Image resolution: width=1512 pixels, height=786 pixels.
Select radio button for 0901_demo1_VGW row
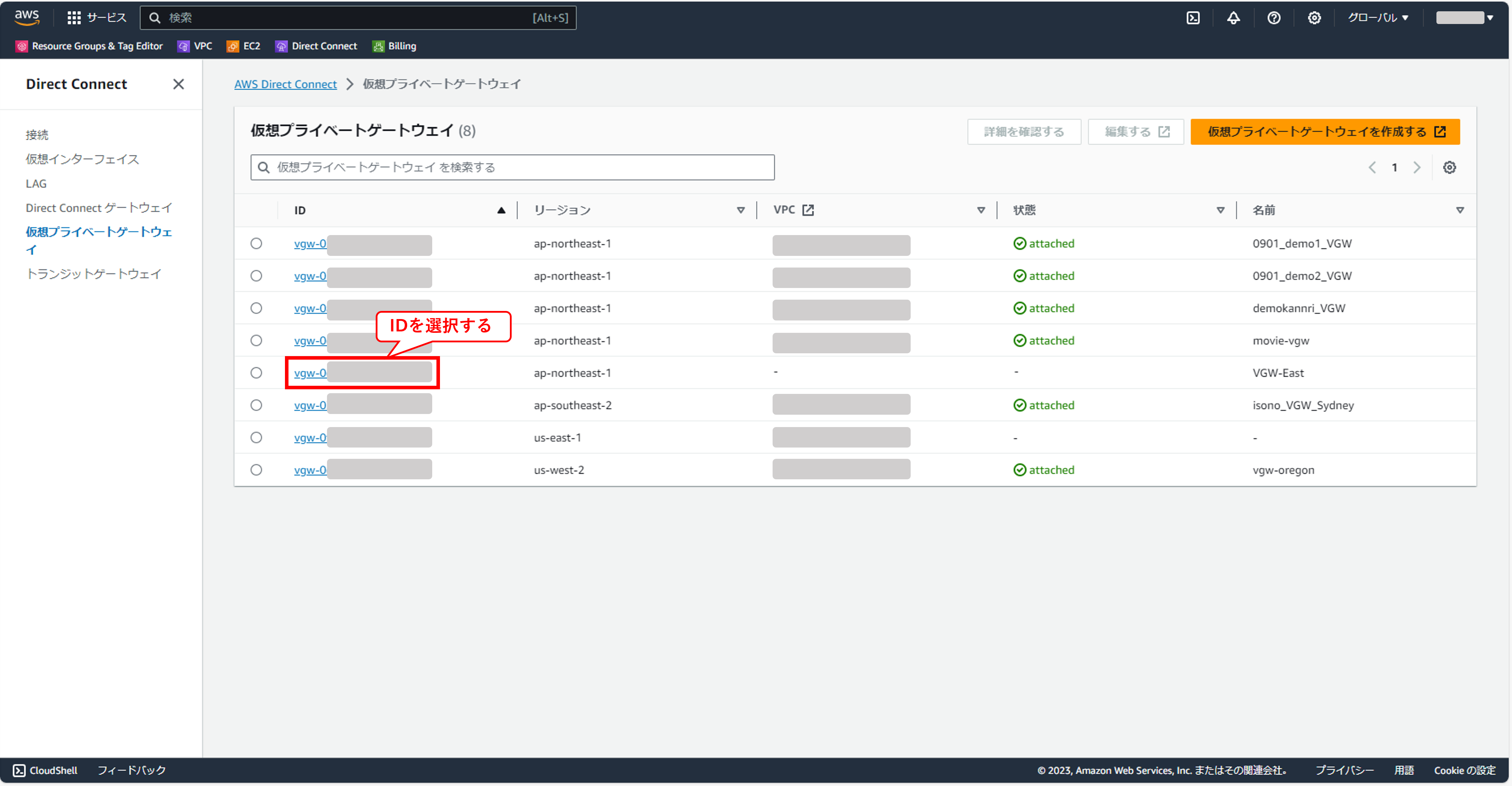click(x=256, y=244)
